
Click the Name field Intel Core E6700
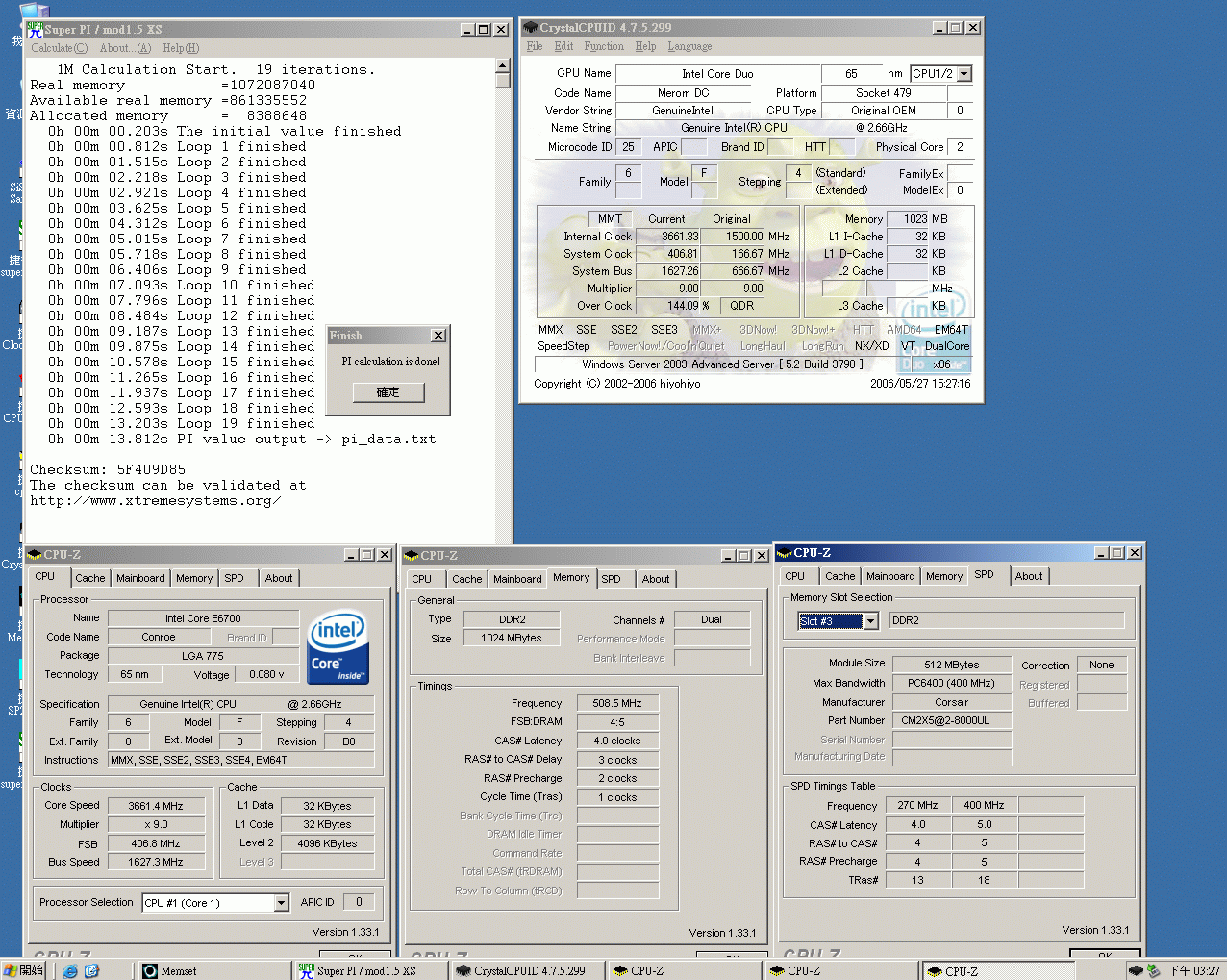coord(203,618)
